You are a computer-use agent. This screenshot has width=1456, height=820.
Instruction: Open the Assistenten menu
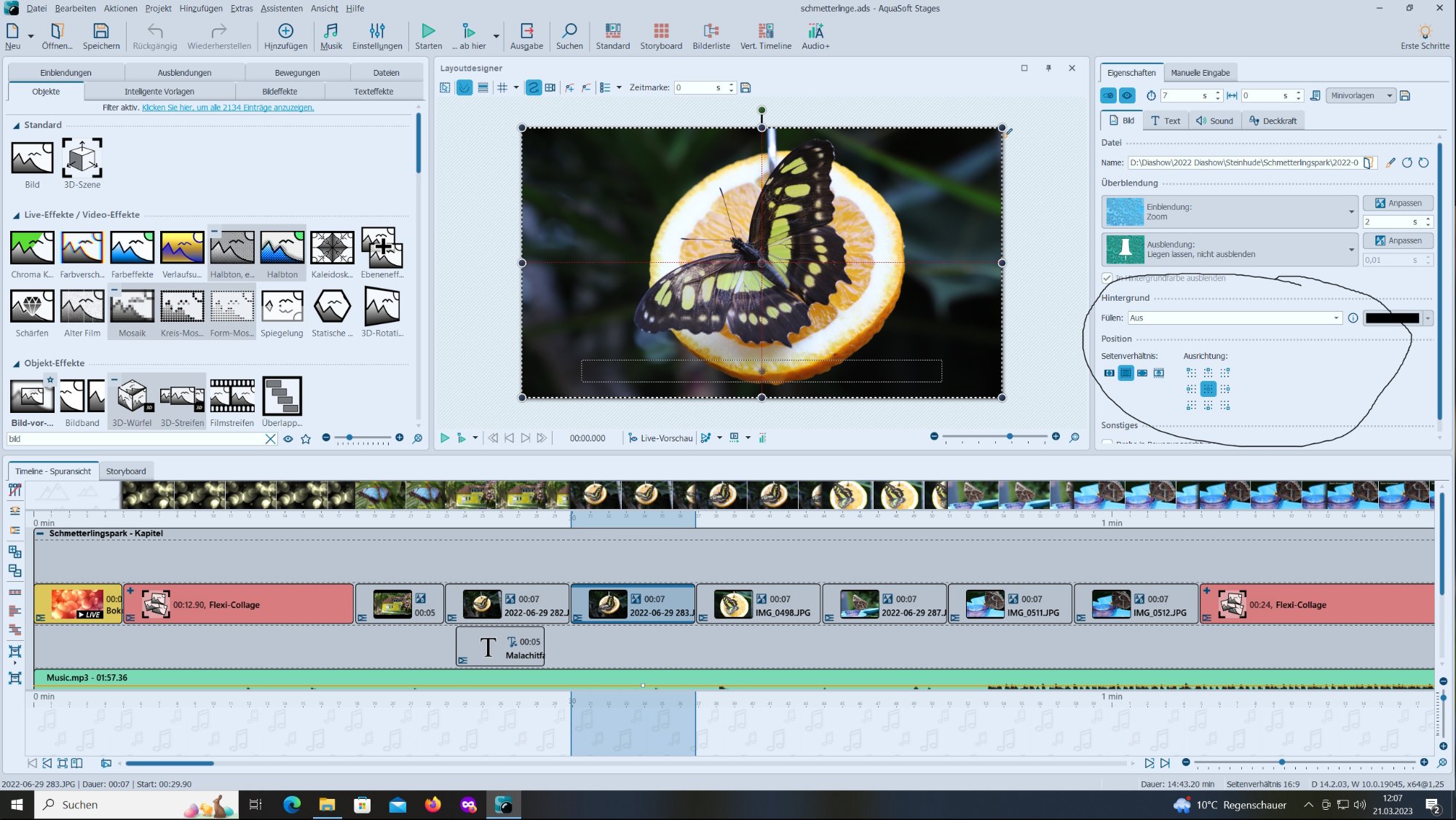click(x=281, y=8)
